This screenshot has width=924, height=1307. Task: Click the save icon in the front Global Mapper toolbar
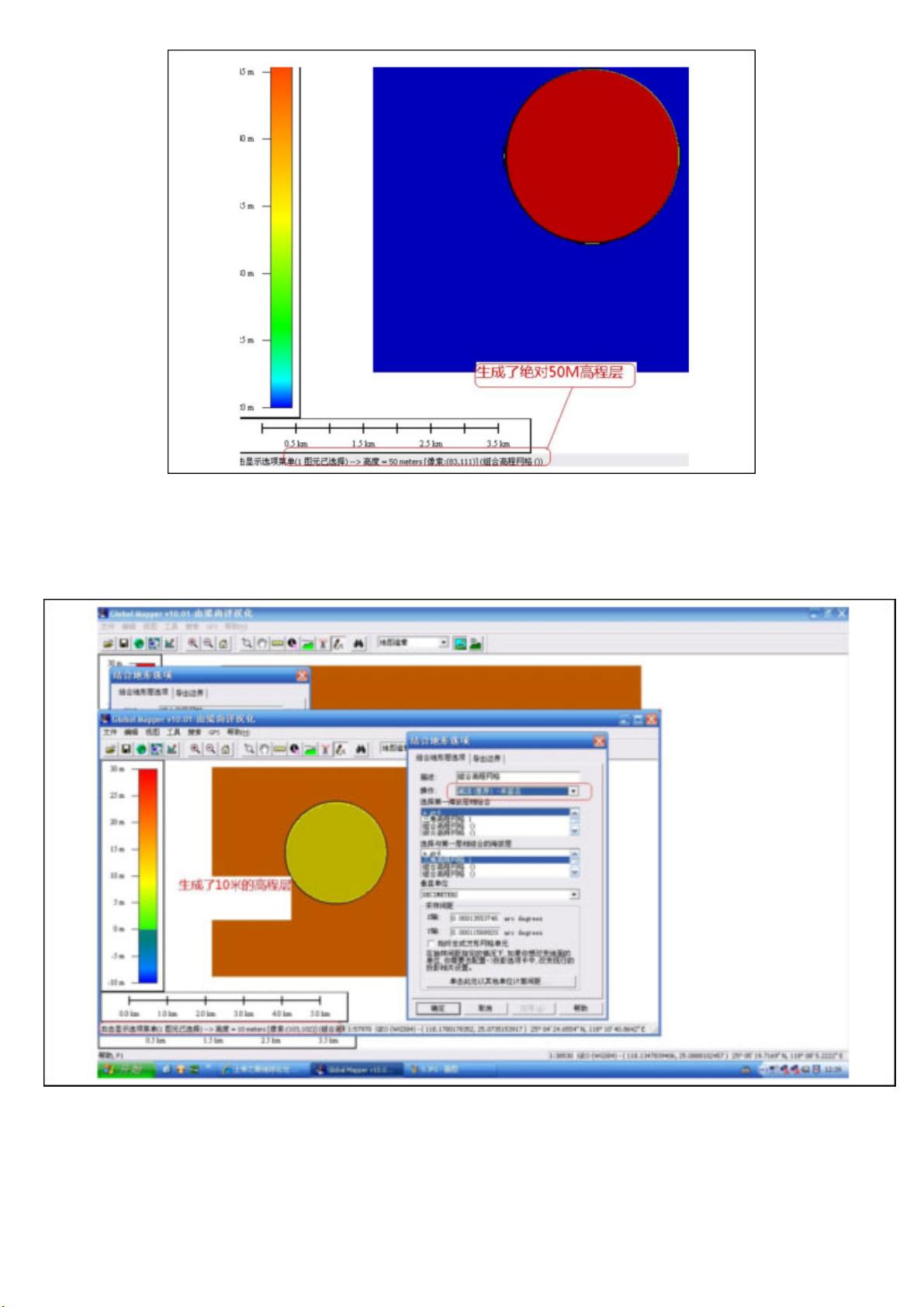126,749
